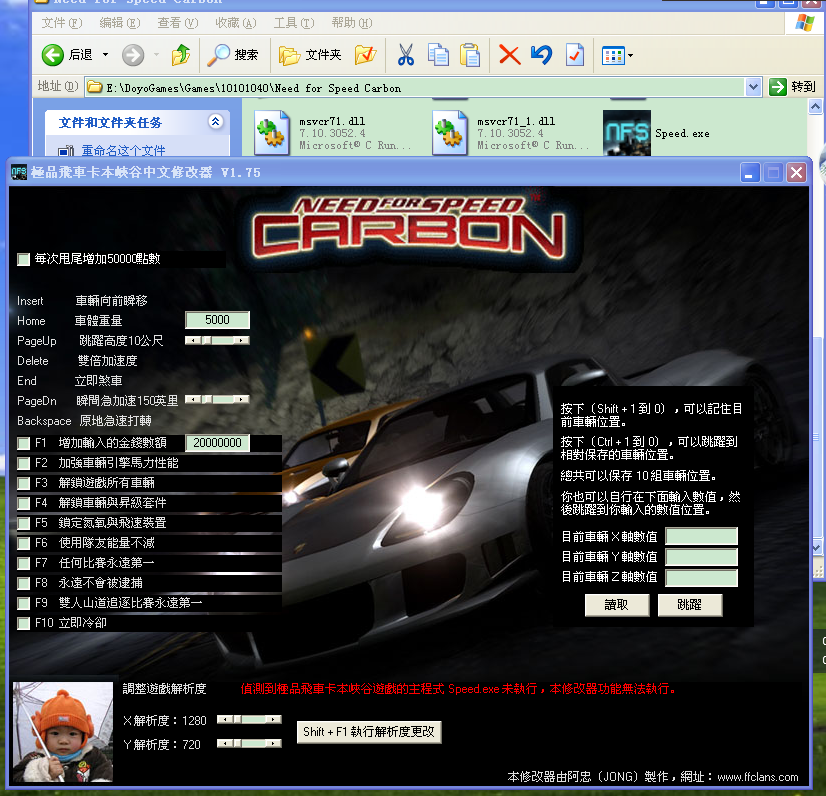Open the 帮助(H) menu
This screenshot has width=826, height=796.
(352, 23)
